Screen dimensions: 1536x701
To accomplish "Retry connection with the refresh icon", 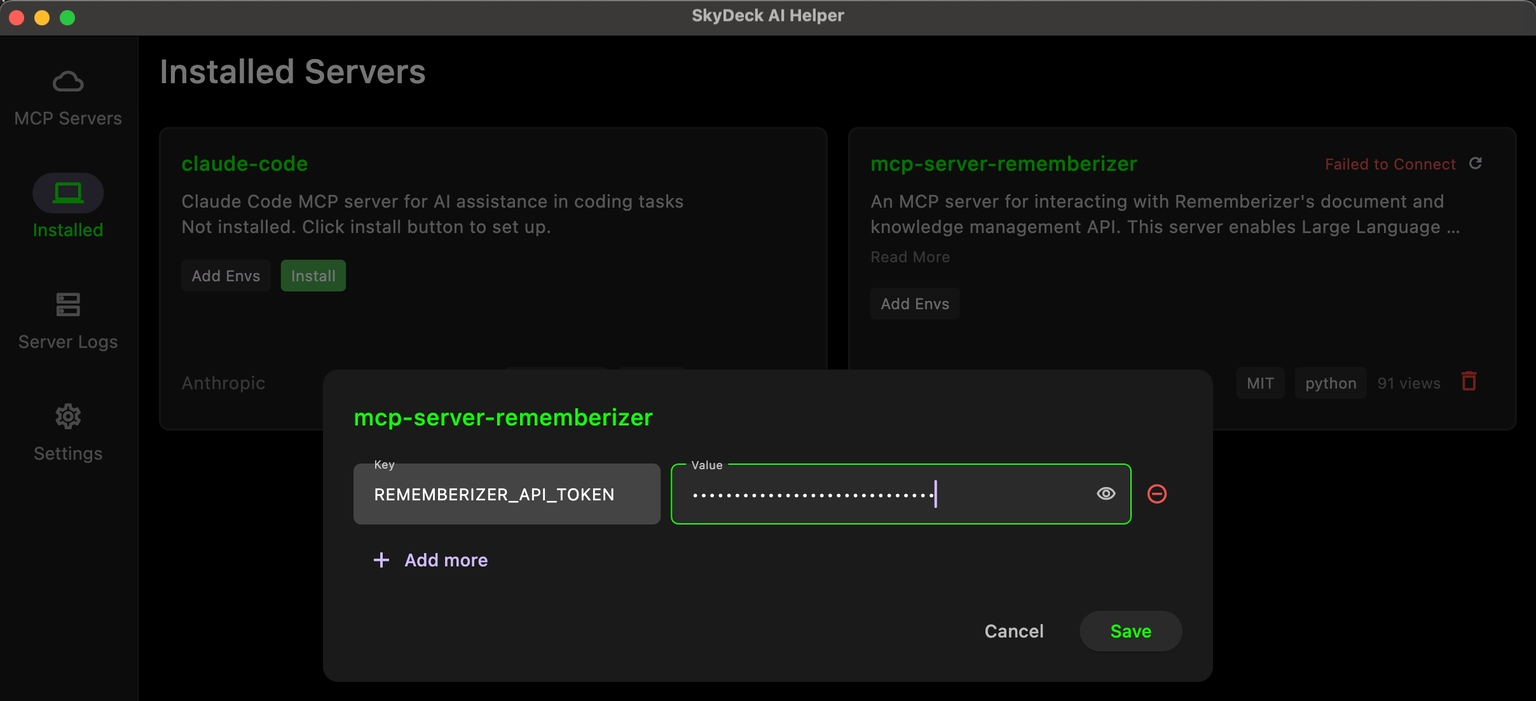I will 1475,163.
